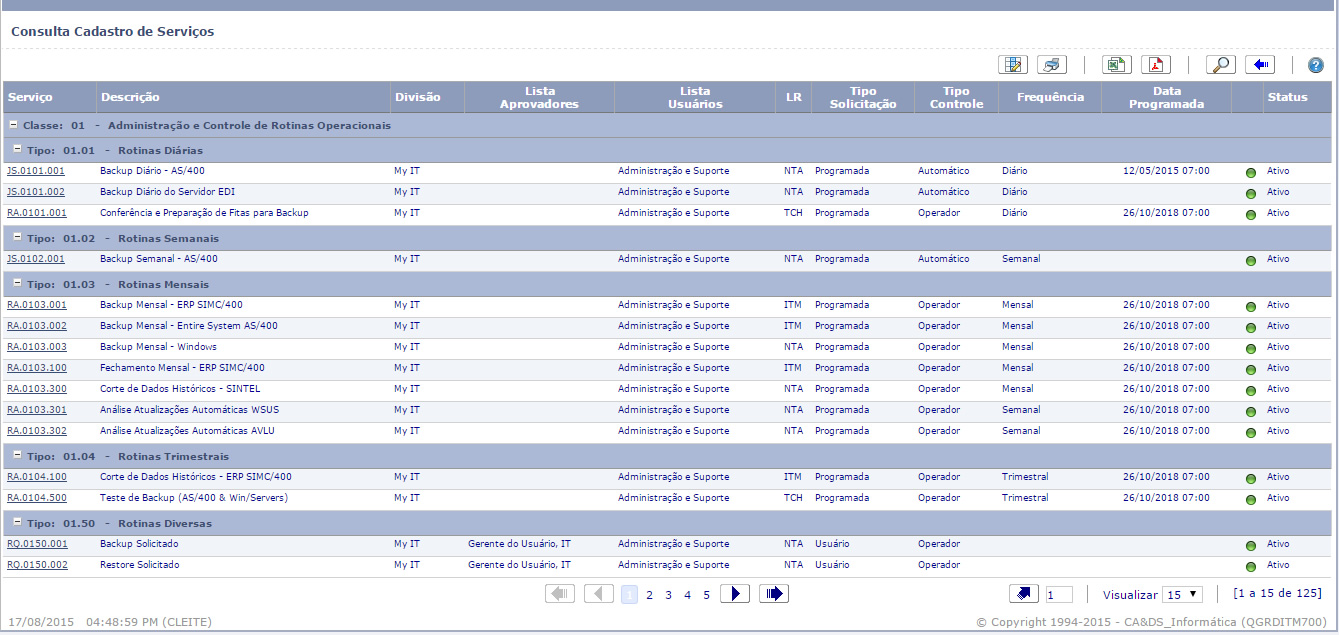
Task: Go to page 3 of results
Action: (668, 595)
